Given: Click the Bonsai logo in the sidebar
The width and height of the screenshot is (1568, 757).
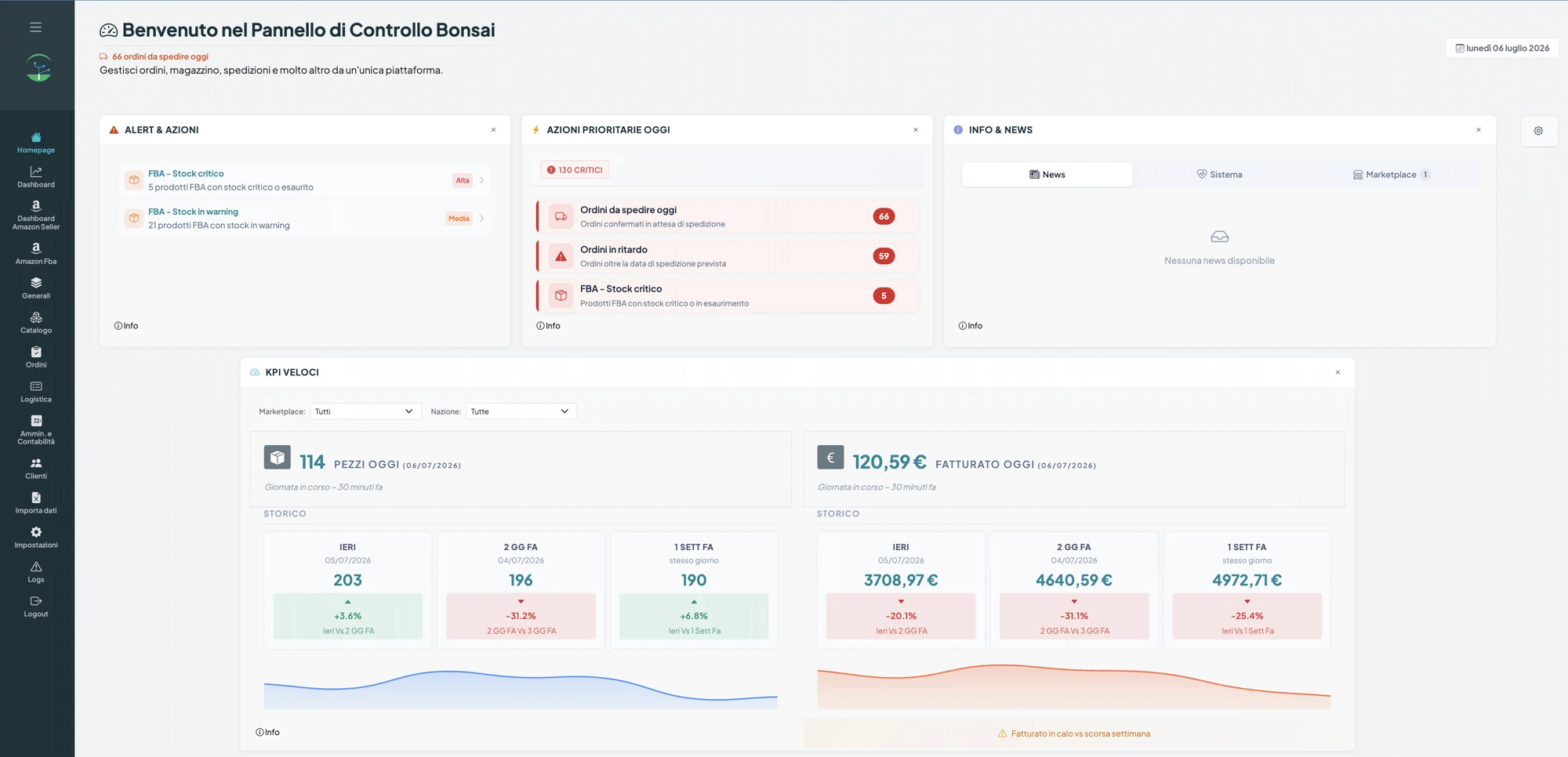Looking at the screenshot, I should 38,68.
